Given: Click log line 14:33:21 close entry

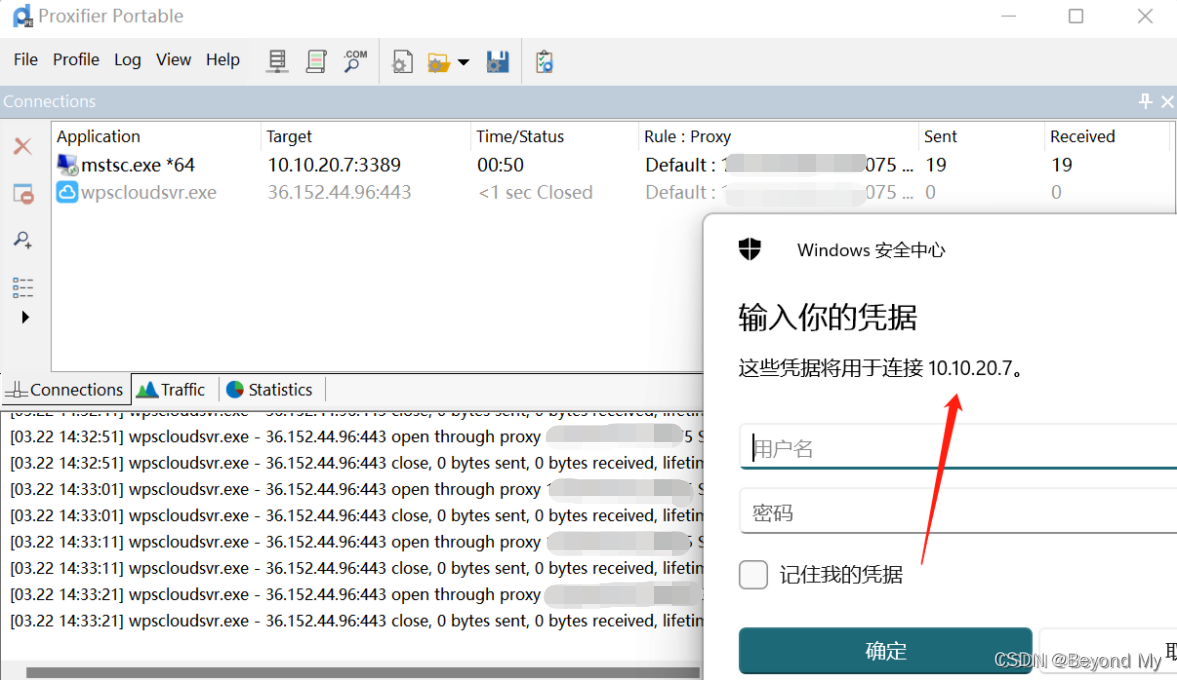Looking at the screenshot, I should coord(357,621).
